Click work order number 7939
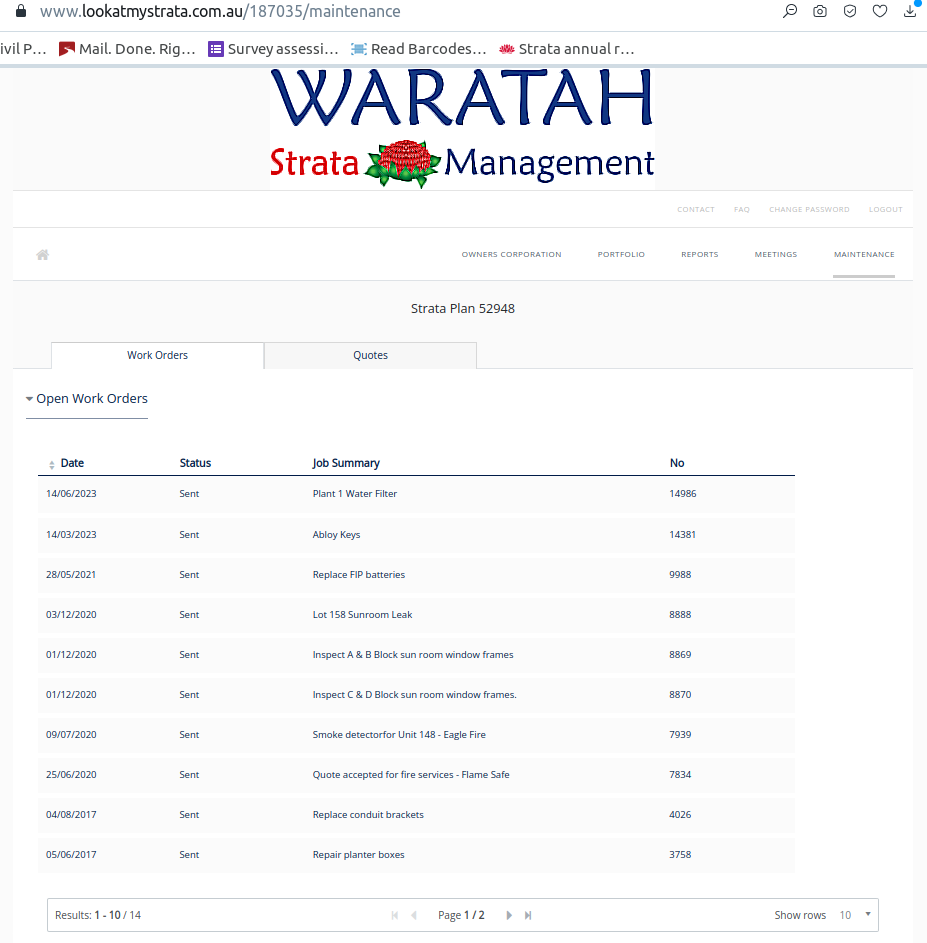The width and height of the screenshot is (927, 943). [x=680, y=734]
